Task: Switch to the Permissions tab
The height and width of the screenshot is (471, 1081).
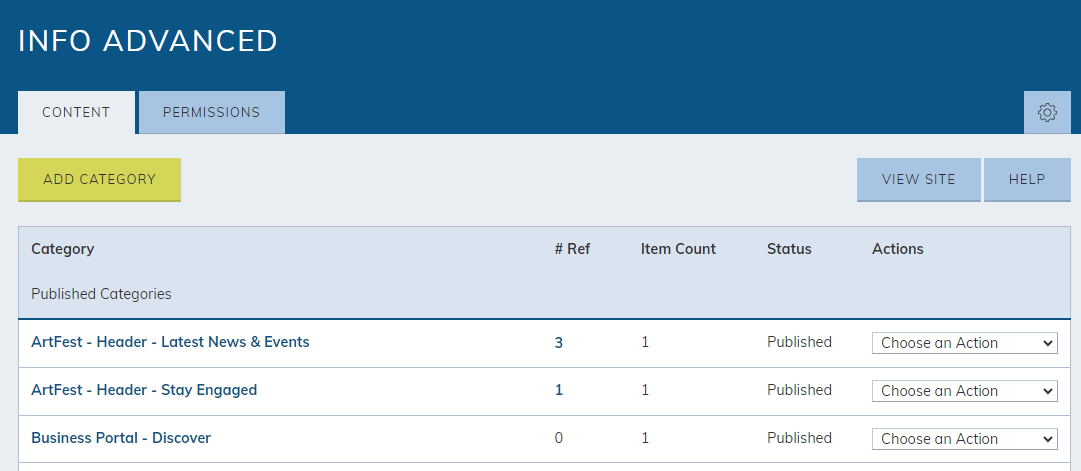Action: point(212,112)
